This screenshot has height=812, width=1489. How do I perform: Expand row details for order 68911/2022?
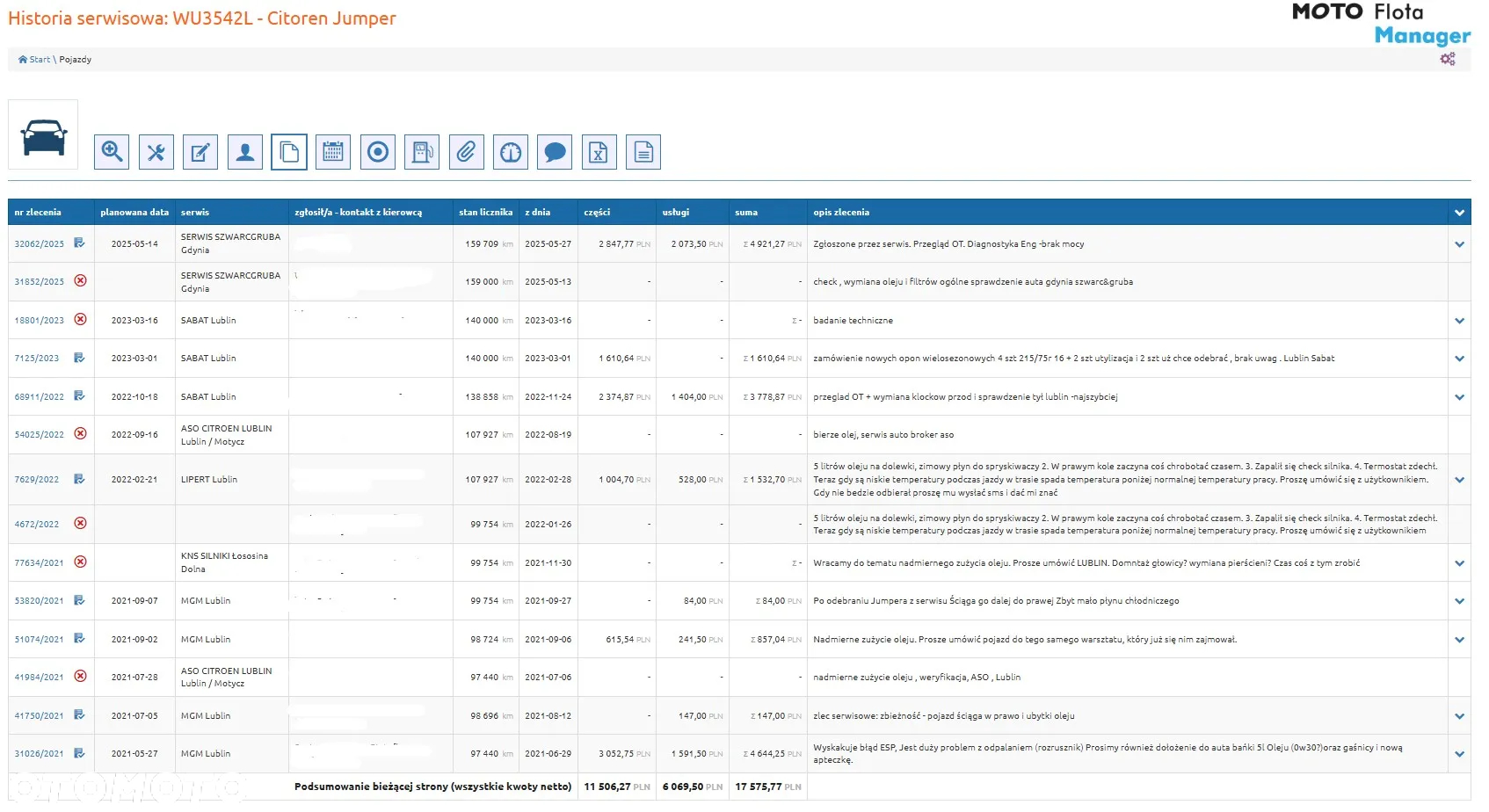pos(1459,397)
